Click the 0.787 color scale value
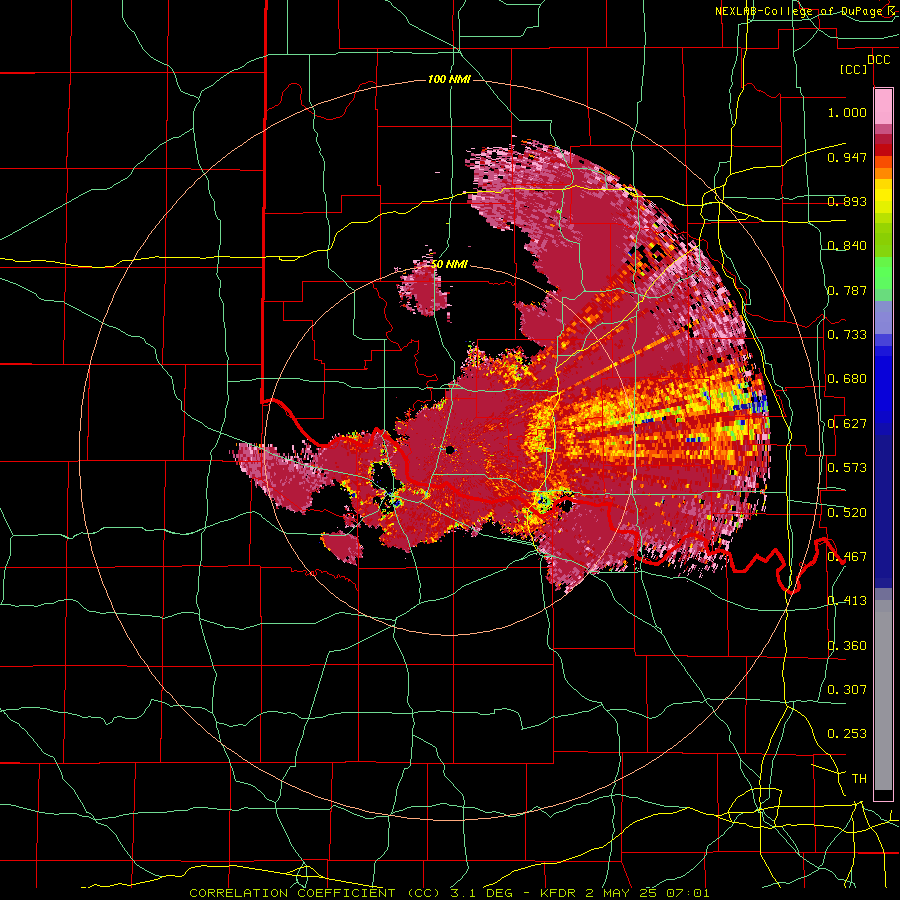 847,290
